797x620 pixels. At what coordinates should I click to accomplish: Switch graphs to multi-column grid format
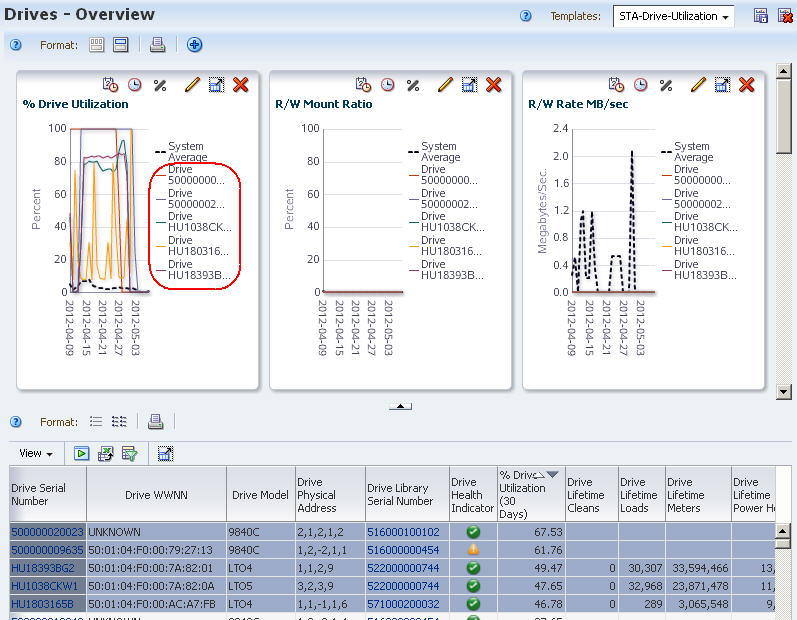pyautogui.click(x=97, y=45)
